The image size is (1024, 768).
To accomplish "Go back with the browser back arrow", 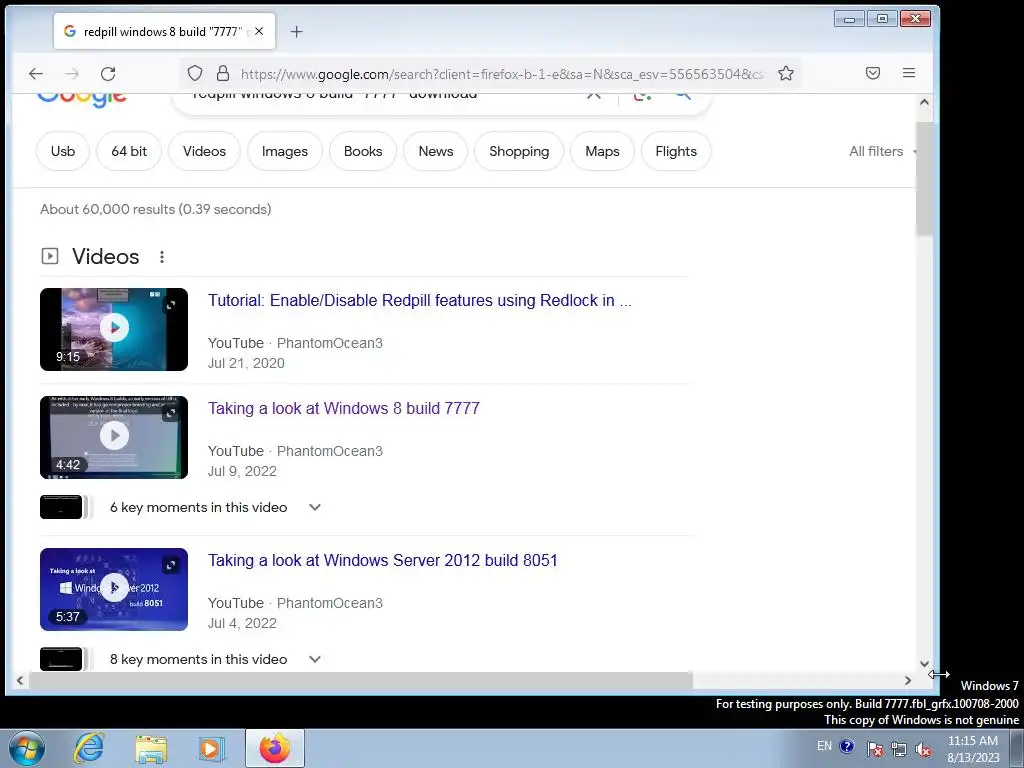I will (36, 74).
